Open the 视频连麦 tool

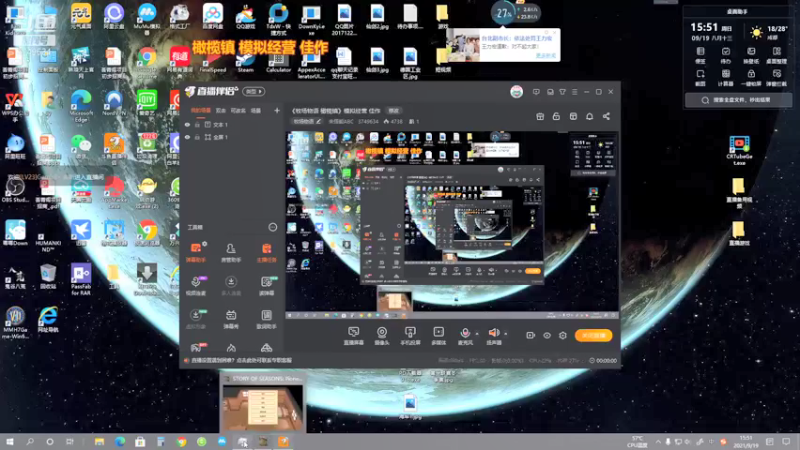[196, 286]
